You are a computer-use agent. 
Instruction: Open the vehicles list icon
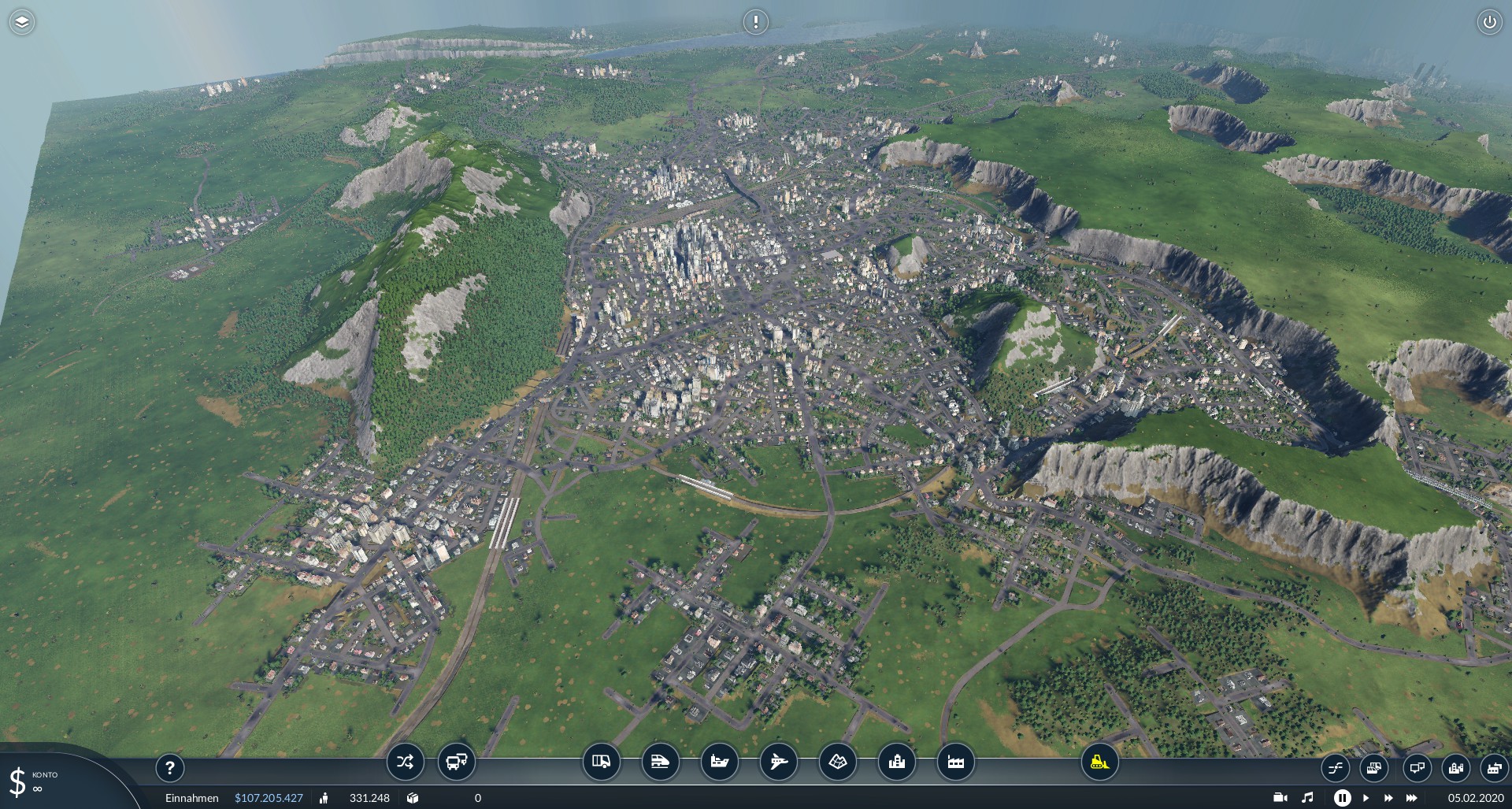pos(1373,767)
